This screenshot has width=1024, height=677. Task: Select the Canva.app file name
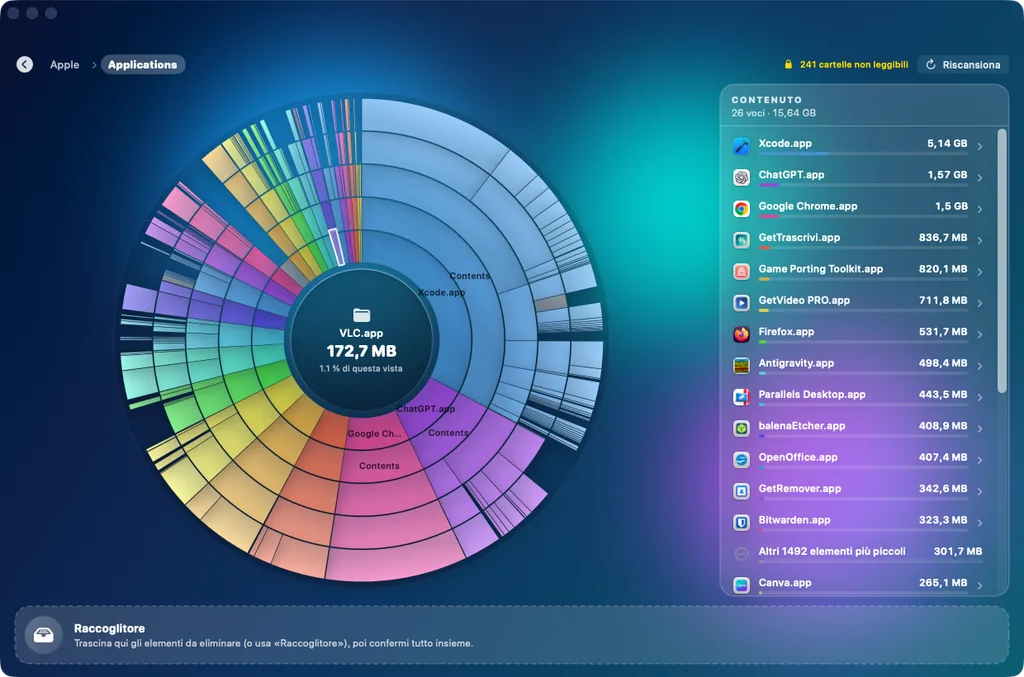pyautogui.click(x=784, y=582)
